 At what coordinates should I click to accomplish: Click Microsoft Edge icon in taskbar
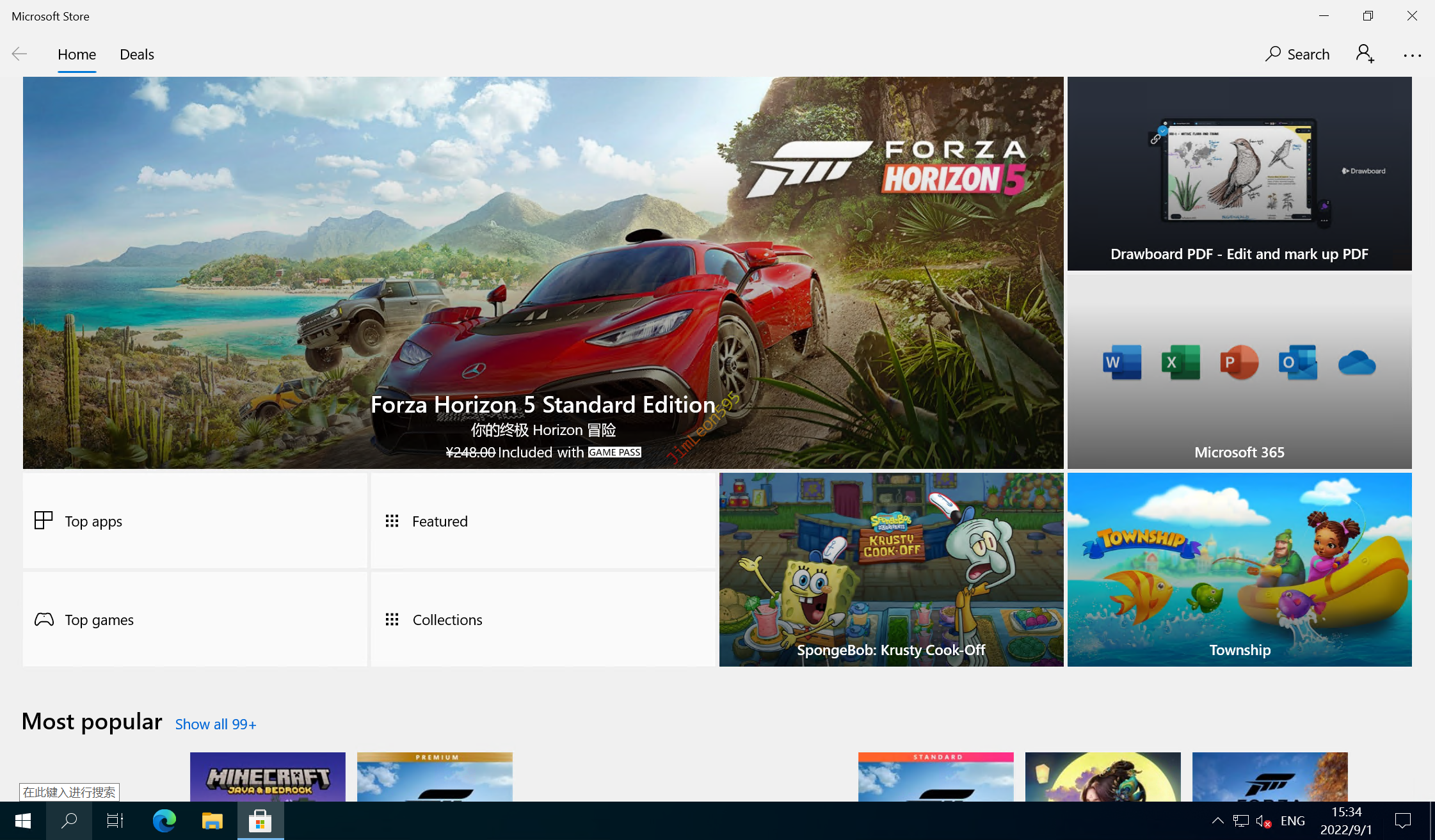point(164,821)
